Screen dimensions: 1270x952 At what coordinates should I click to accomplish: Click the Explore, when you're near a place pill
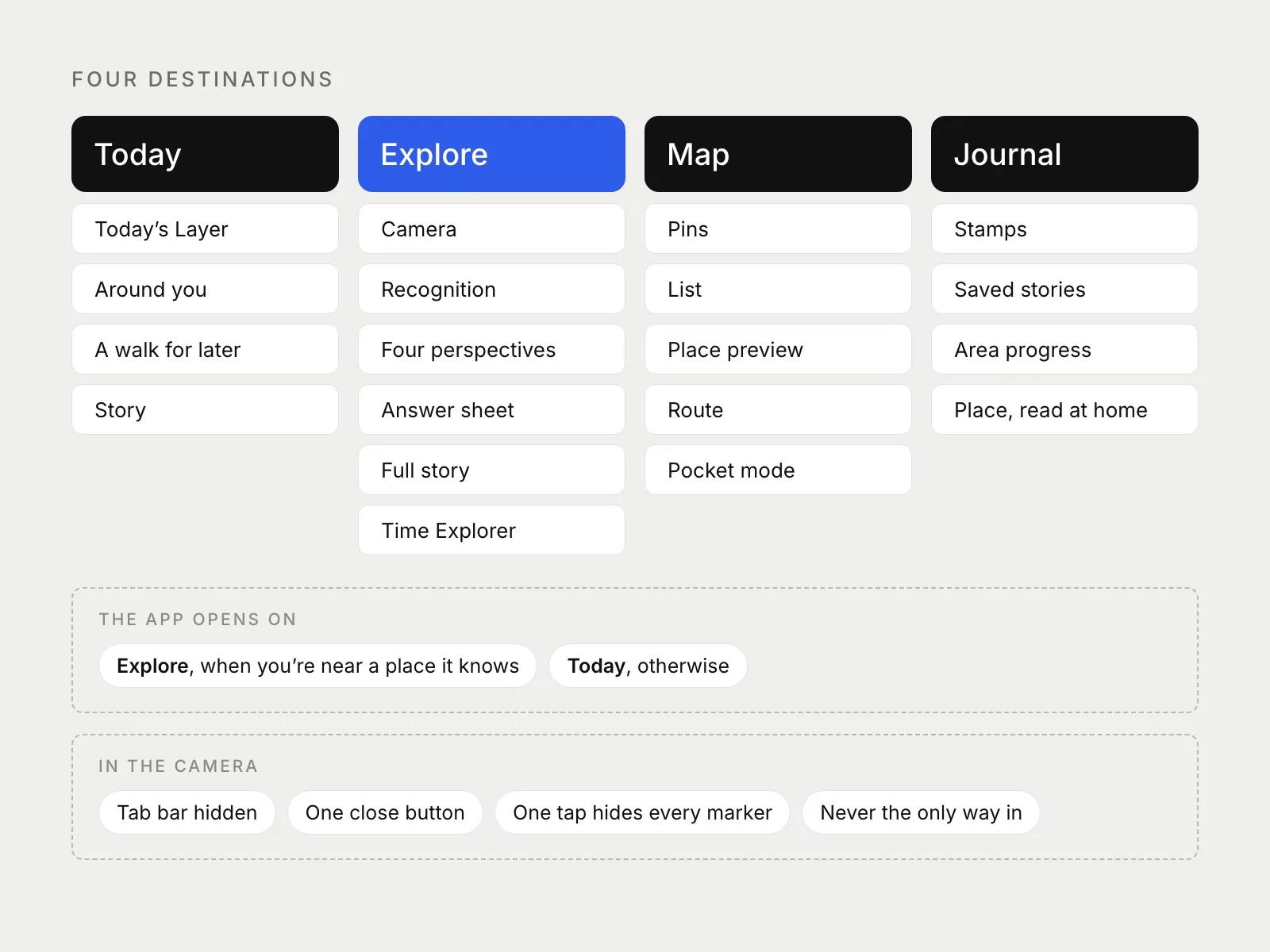pos(317,666)
